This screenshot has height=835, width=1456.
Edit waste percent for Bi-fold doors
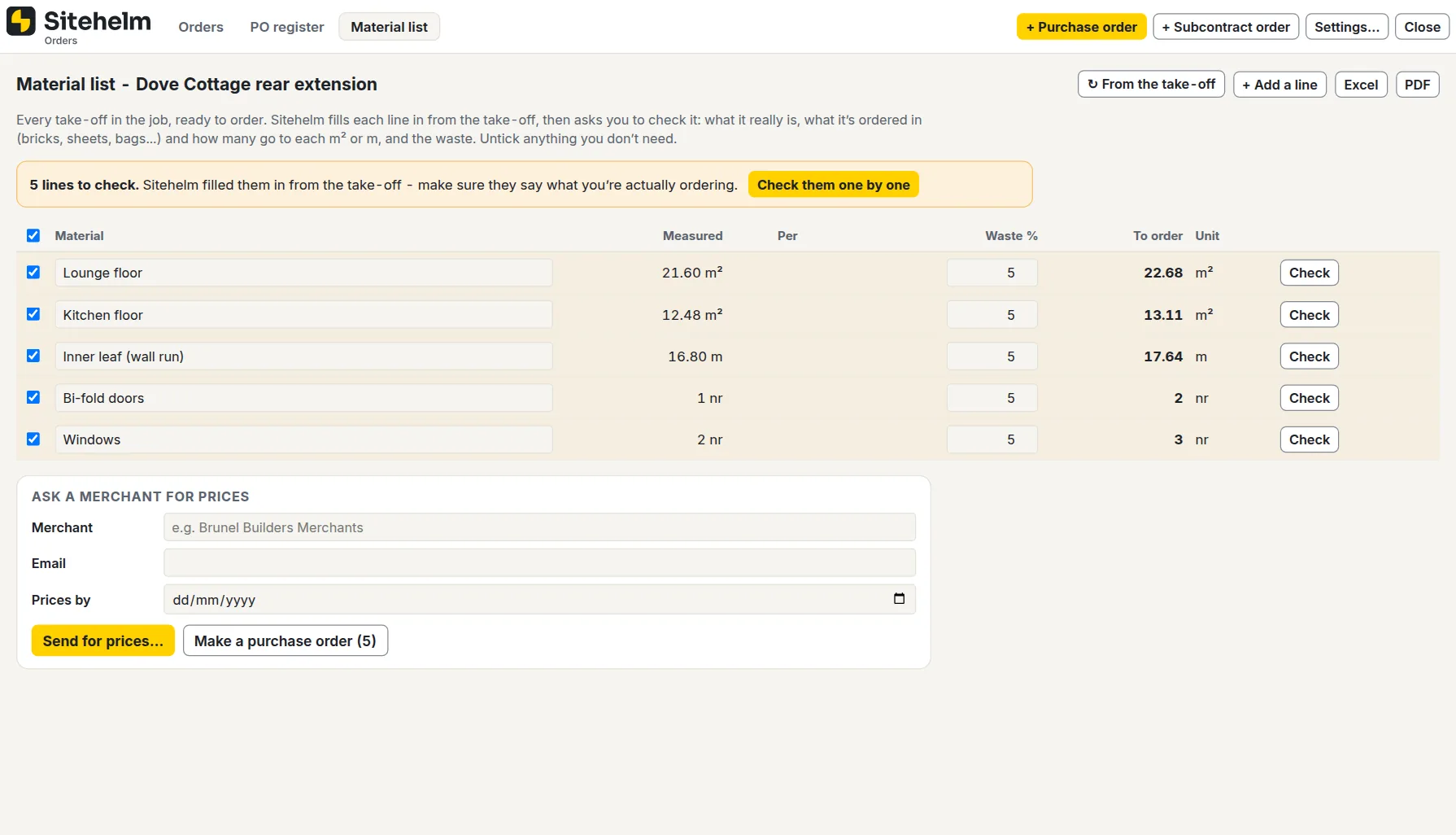[992, 398]
